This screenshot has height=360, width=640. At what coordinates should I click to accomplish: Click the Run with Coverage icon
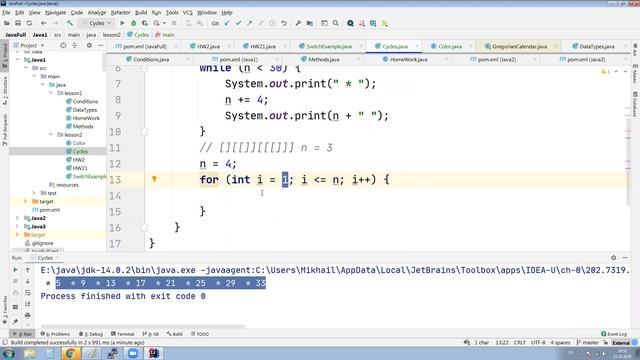(x=144, y=23)
